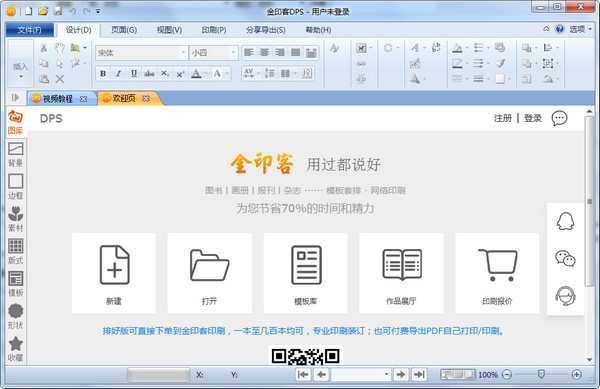Open the 素材 materials flower icon
This screenshot has height=389, width=600.
pyautogui.click(x=15, y=219)
